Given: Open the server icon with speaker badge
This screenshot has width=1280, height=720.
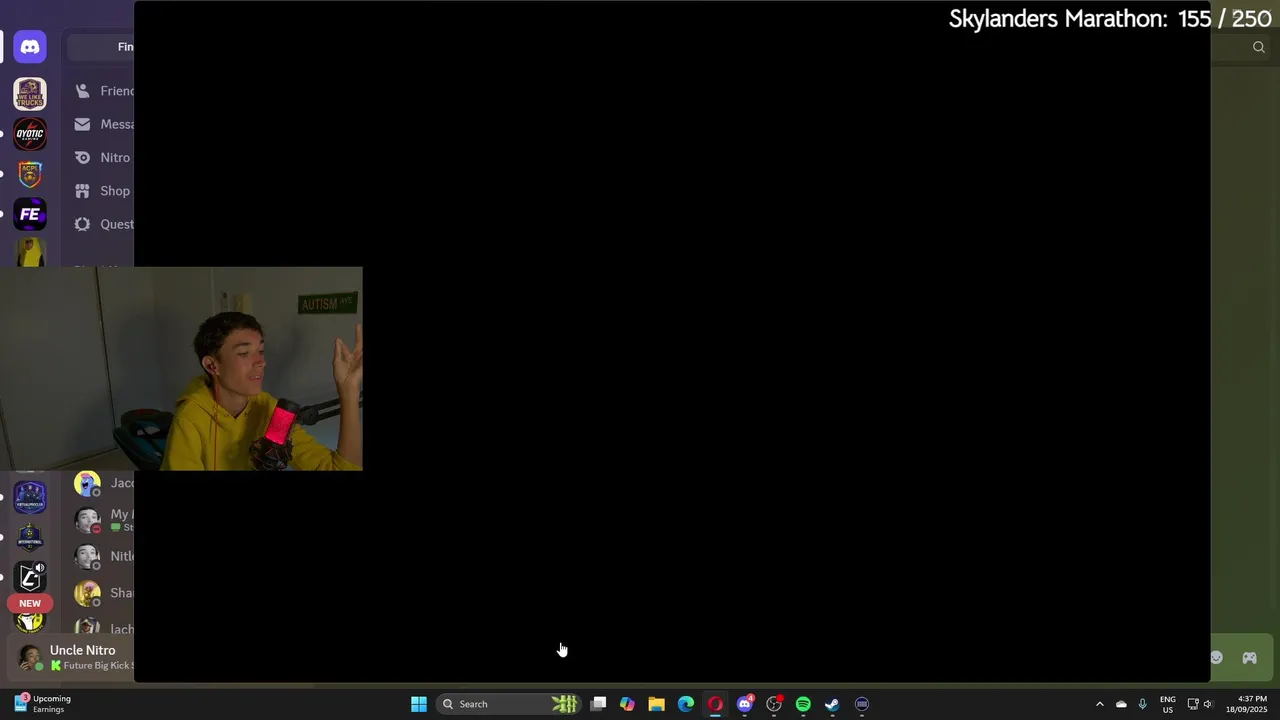Looking at the screenshot, I should (30, 577).
